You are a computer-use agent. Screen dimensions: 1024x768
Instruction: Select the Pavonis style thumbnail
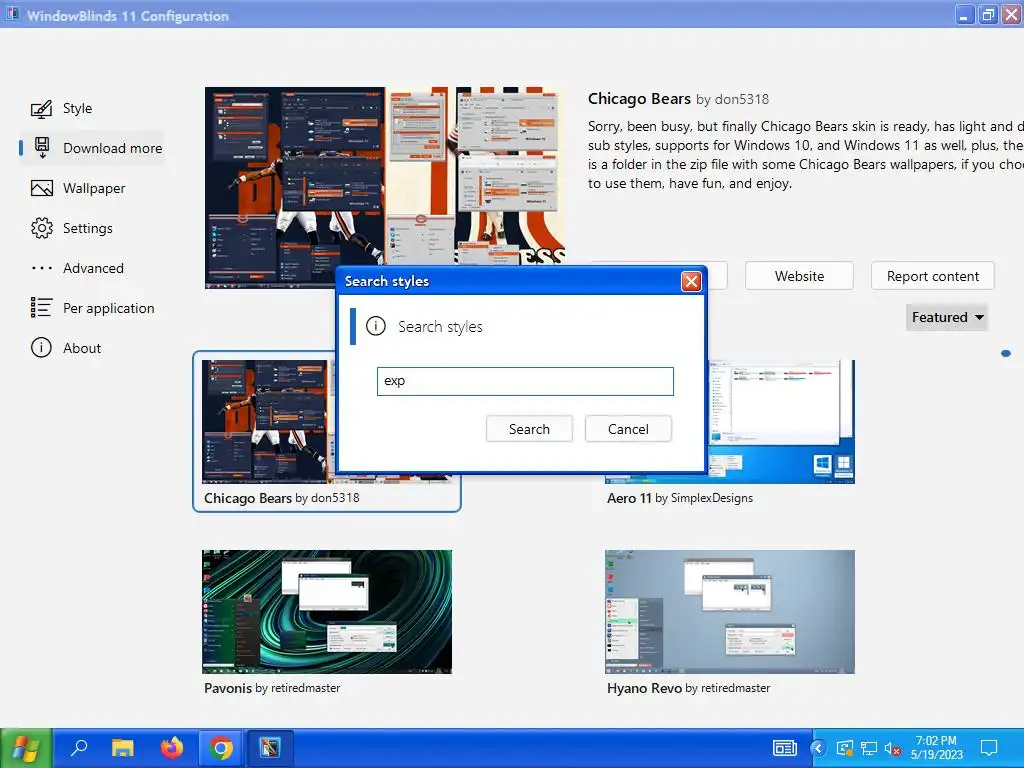pos(327,612)
